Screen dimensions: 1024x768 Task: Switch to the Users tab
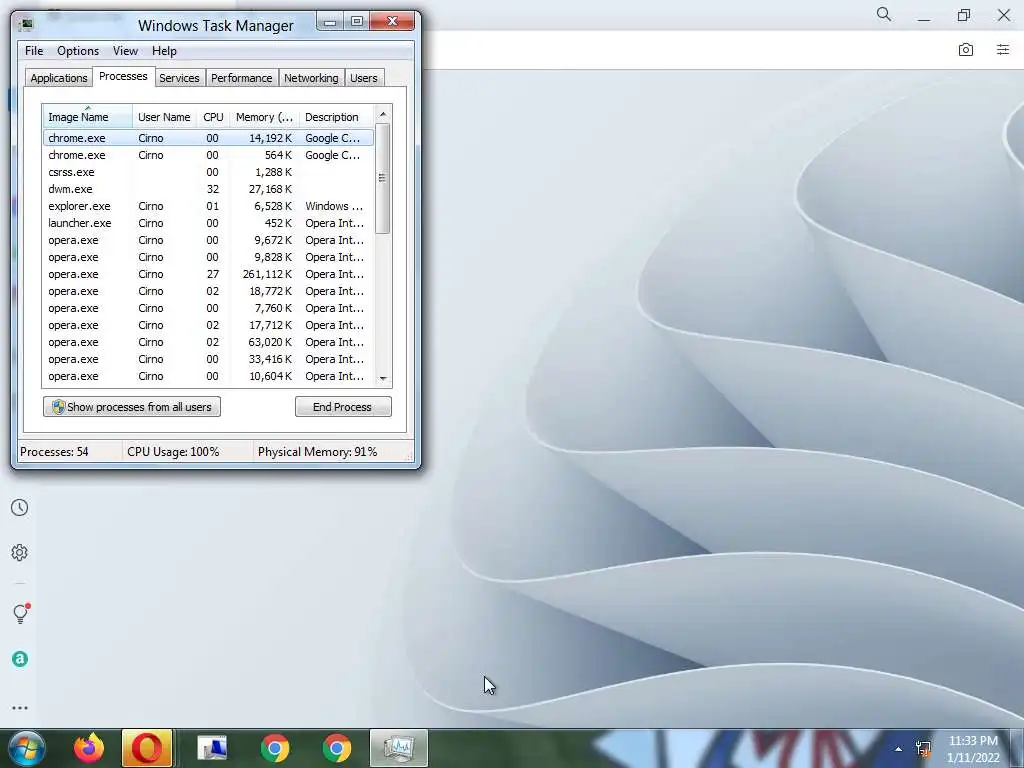pyautogui.click(x=364, y=78)
